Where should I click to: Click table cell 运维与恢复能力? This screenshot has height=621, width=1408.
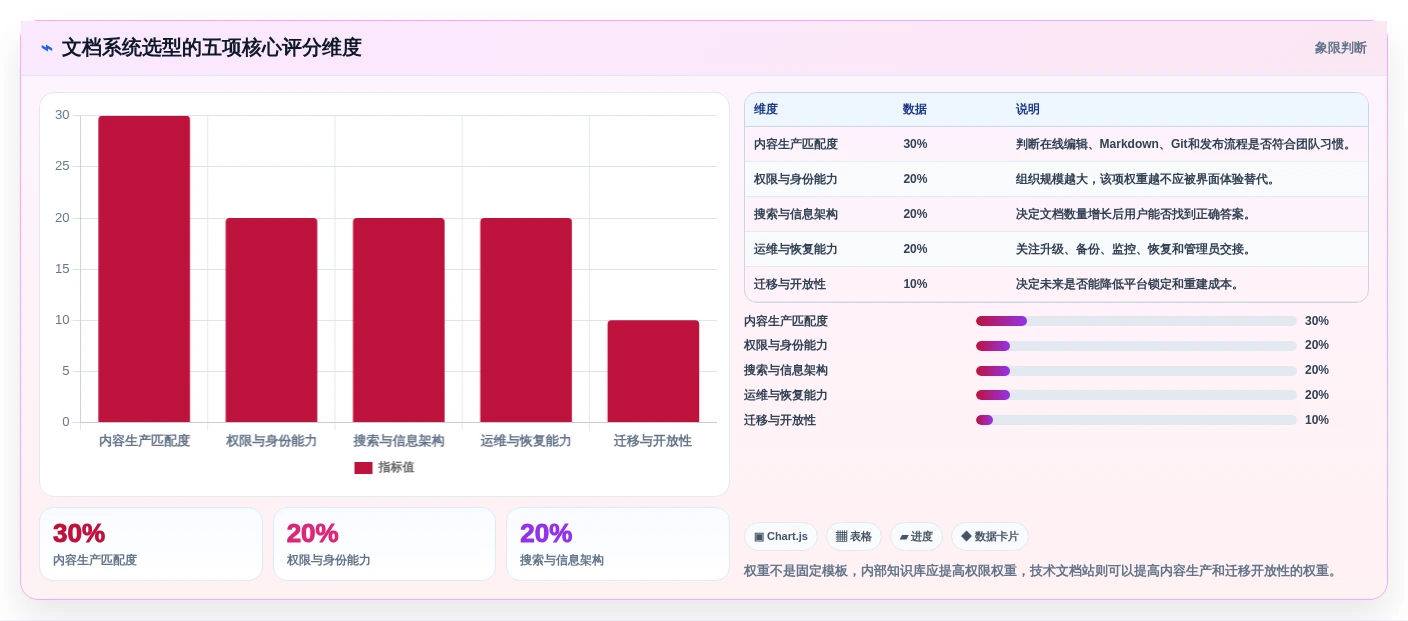click(x=796, y=249)
